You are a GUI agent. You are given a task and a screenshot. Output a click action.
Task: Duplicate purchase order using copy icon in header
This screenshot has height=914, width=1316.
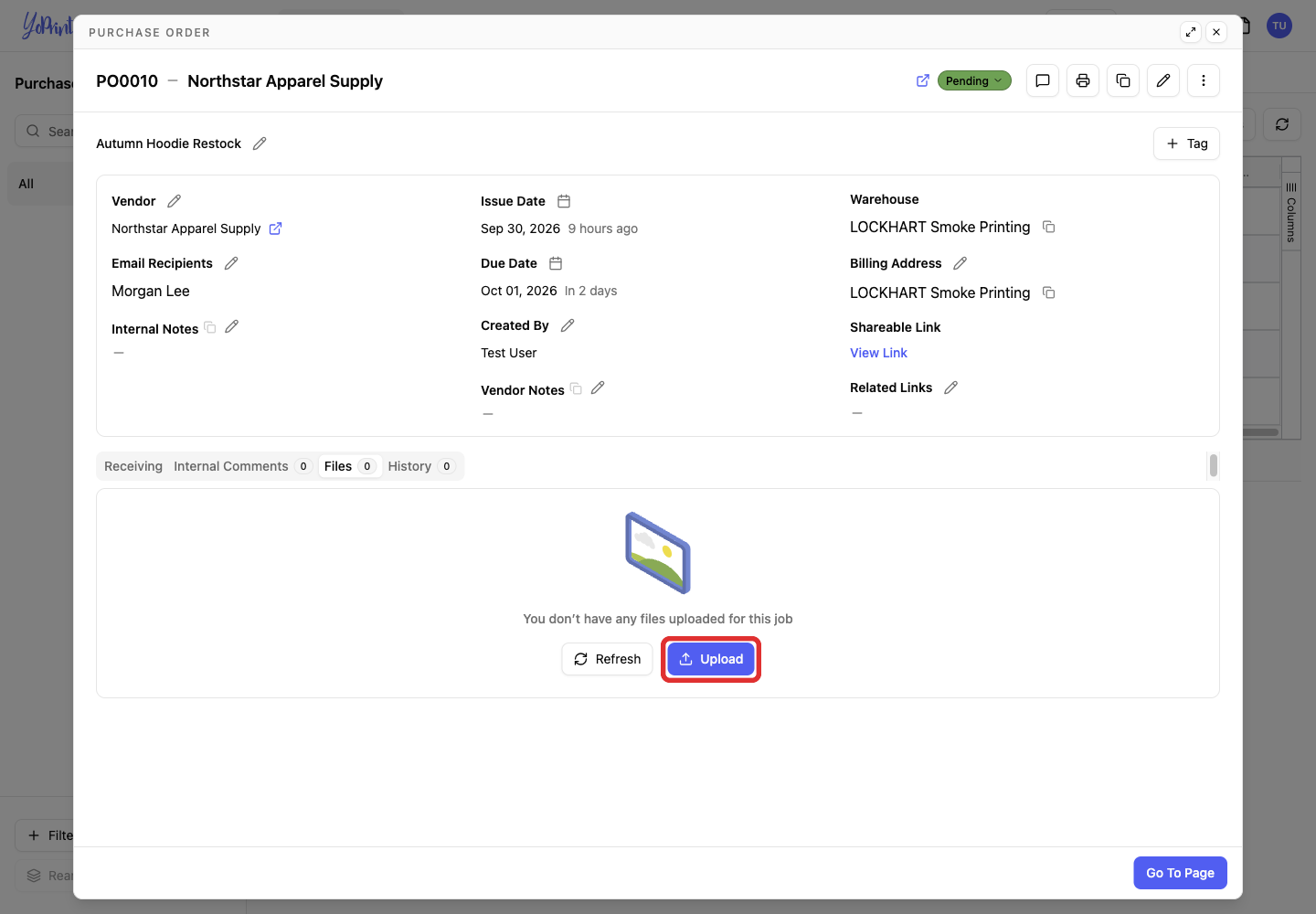(x=1123, y=80)
